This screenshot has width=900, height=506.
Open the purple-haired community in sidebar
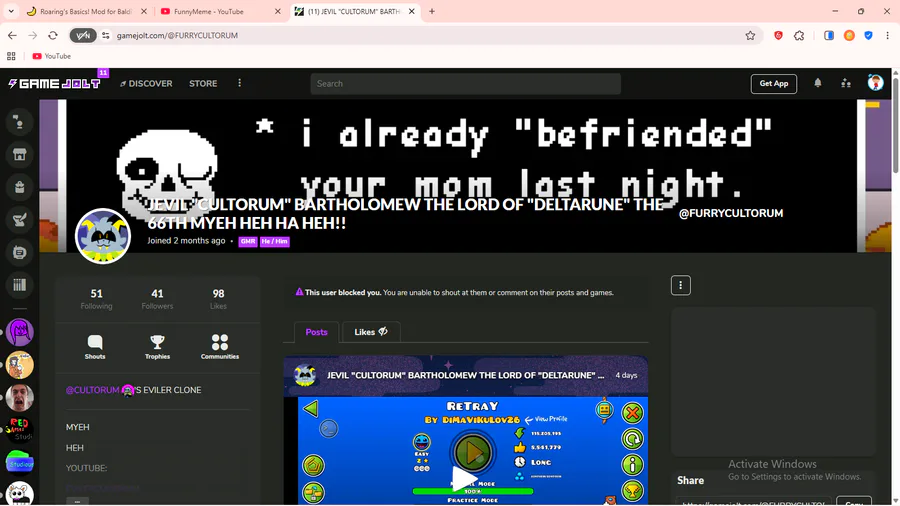click(20, 332)
